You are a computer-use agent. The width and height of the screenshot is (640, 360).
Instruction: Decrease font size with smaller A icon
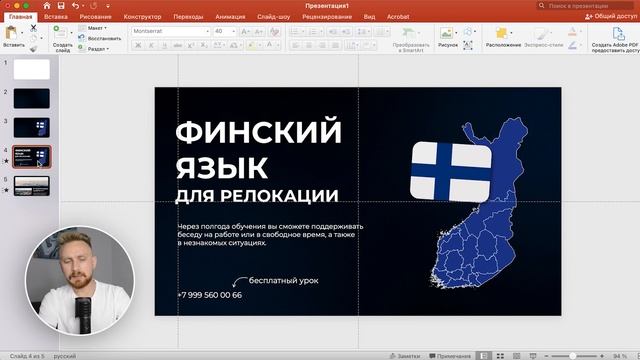coord(259,31)
